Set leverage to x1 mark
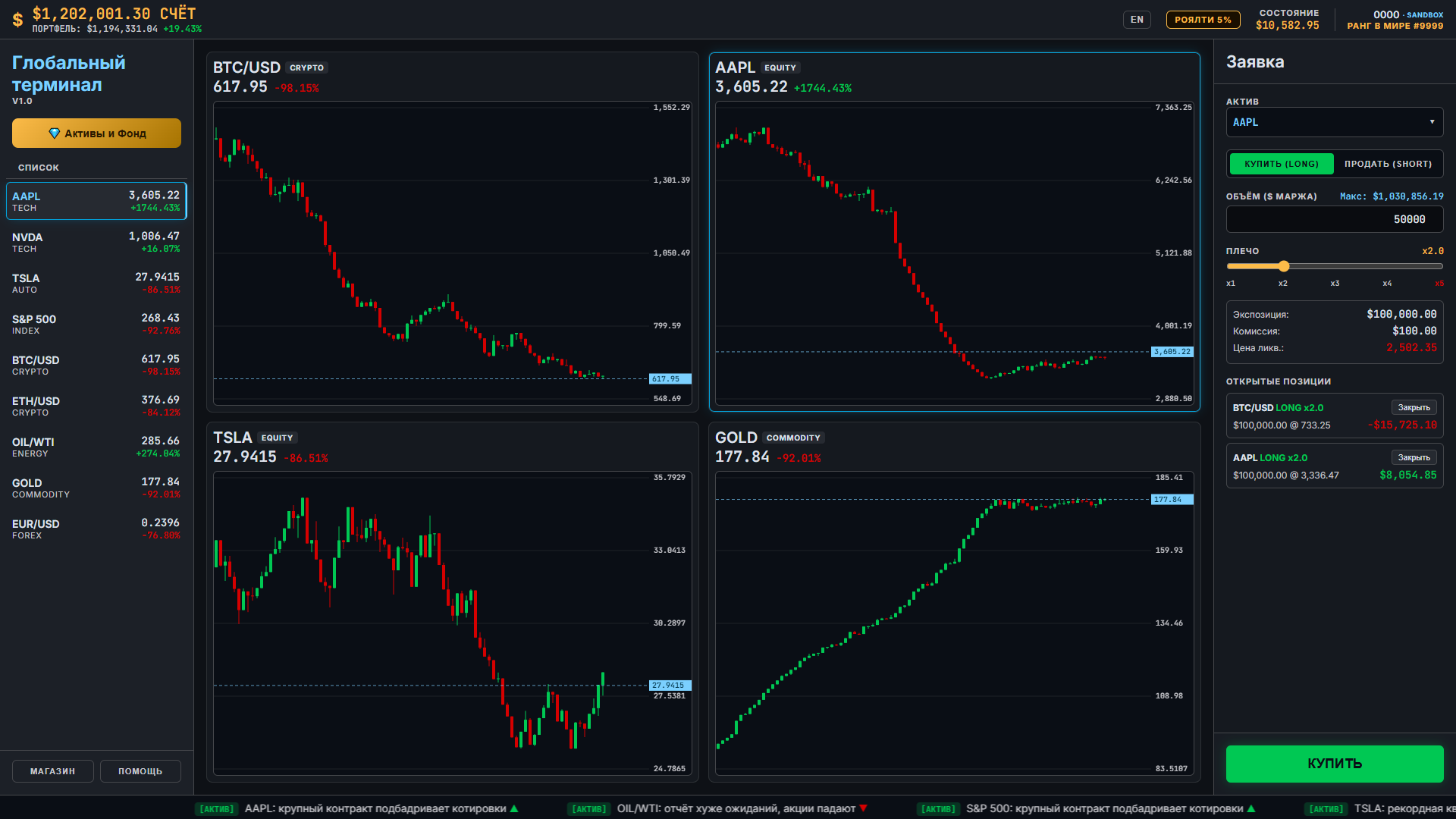 [x=1231, y=284]
